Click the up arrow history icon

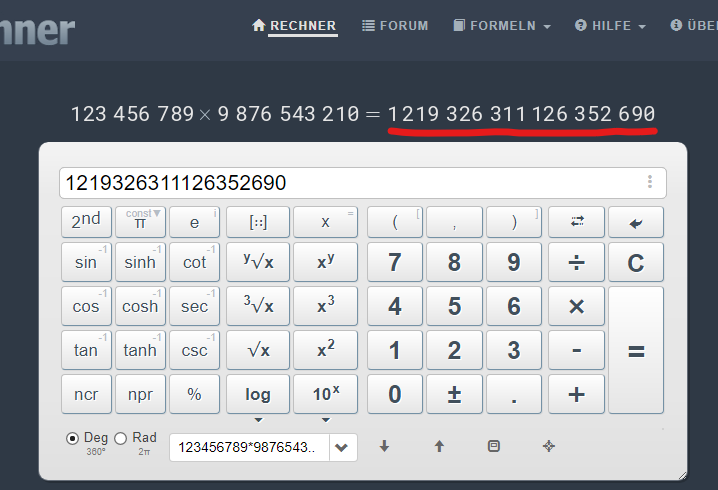439,446
